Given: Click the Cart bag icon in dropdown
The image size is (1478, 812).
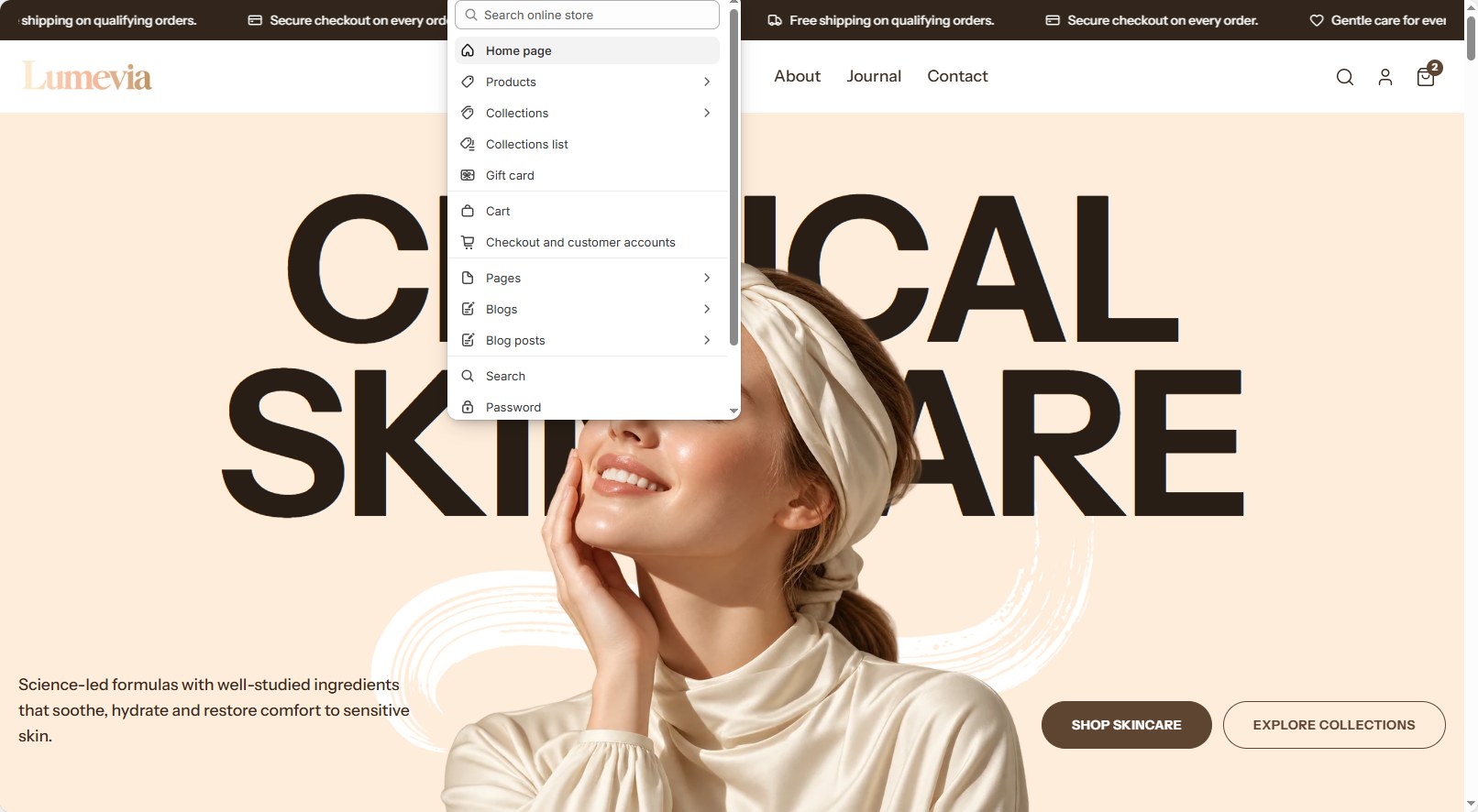Looking at the screenshot, I should (468, 211).
